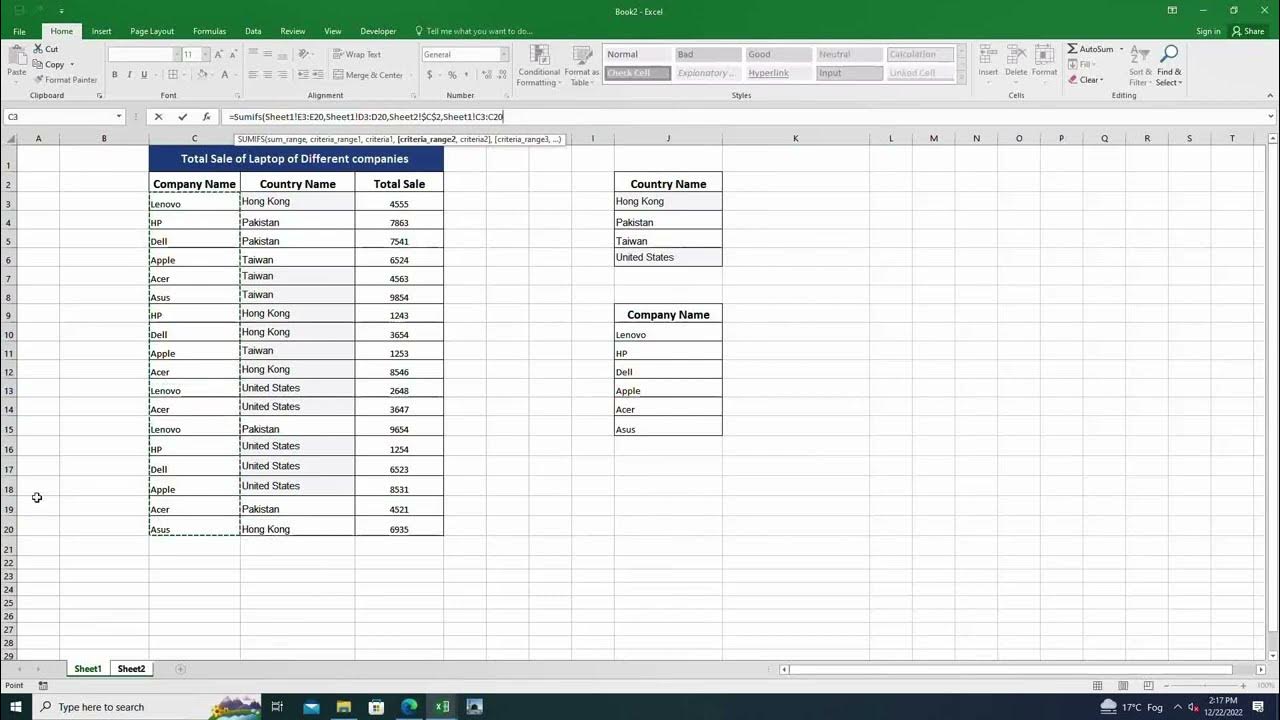
Task: Toggle Underline formatting
Action: pos(144,75)
